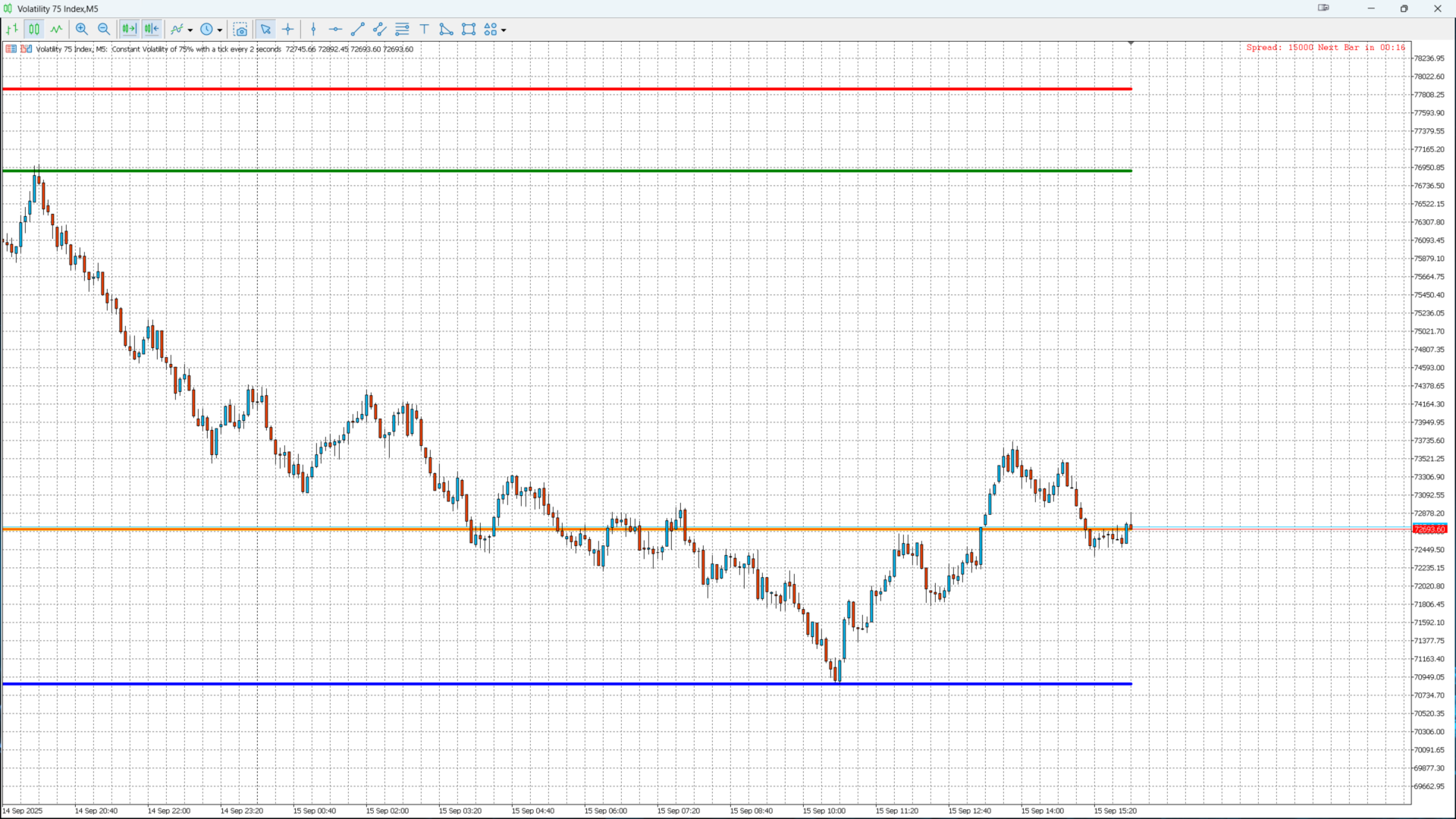Viewport: 1456px width, 819px height.
Task: Click the zoom in magnifier
Action: (82, 30)
